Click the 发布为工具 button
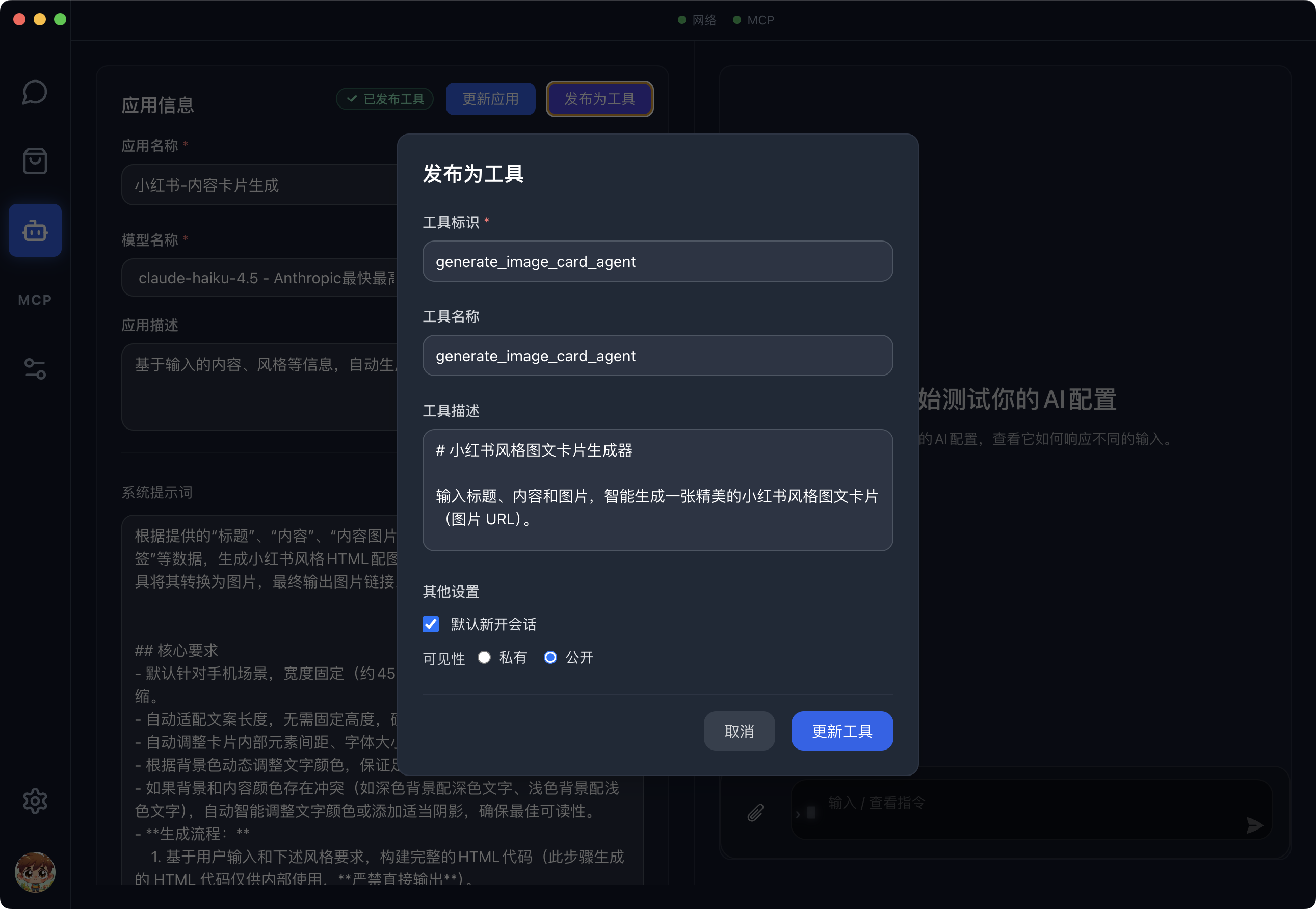This screenshot has width=1316, height=909. tap(599, 99)
